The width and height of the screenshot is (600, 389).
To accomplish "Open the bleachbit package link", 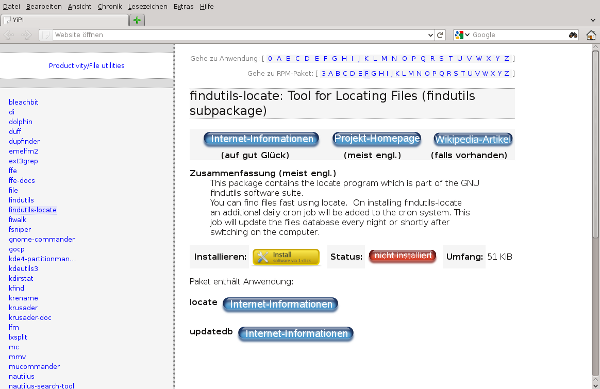I will [x=23, y=102].
